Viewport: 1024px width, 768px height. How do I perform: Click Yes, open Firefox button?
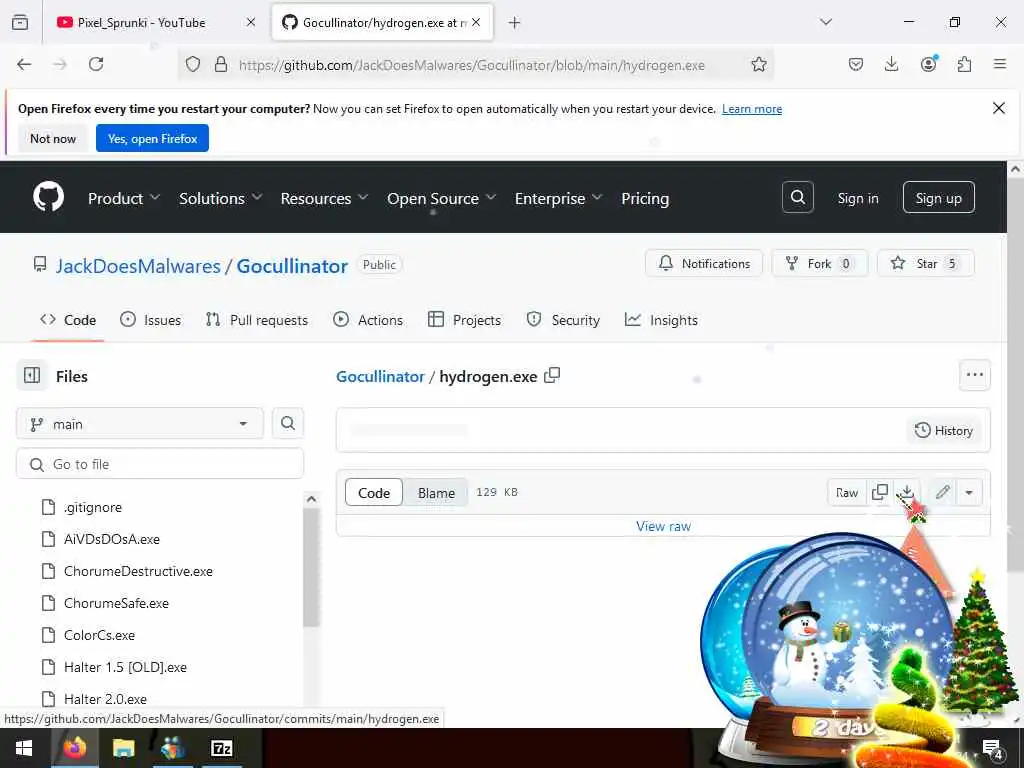point(152,138)
